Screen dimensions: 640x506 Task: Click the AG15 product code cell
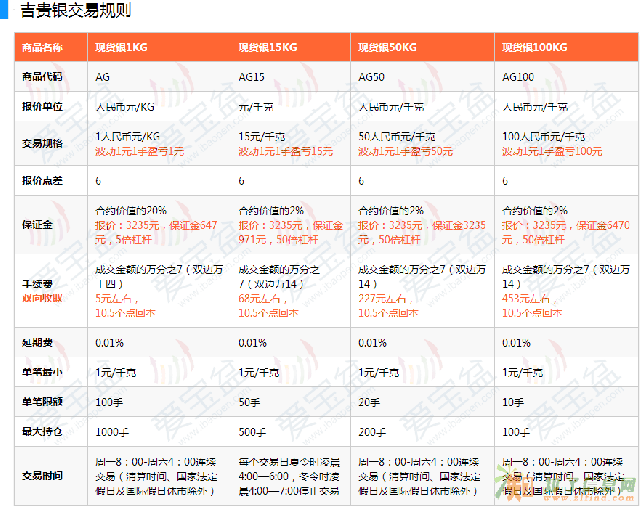[x=250, y=77]
